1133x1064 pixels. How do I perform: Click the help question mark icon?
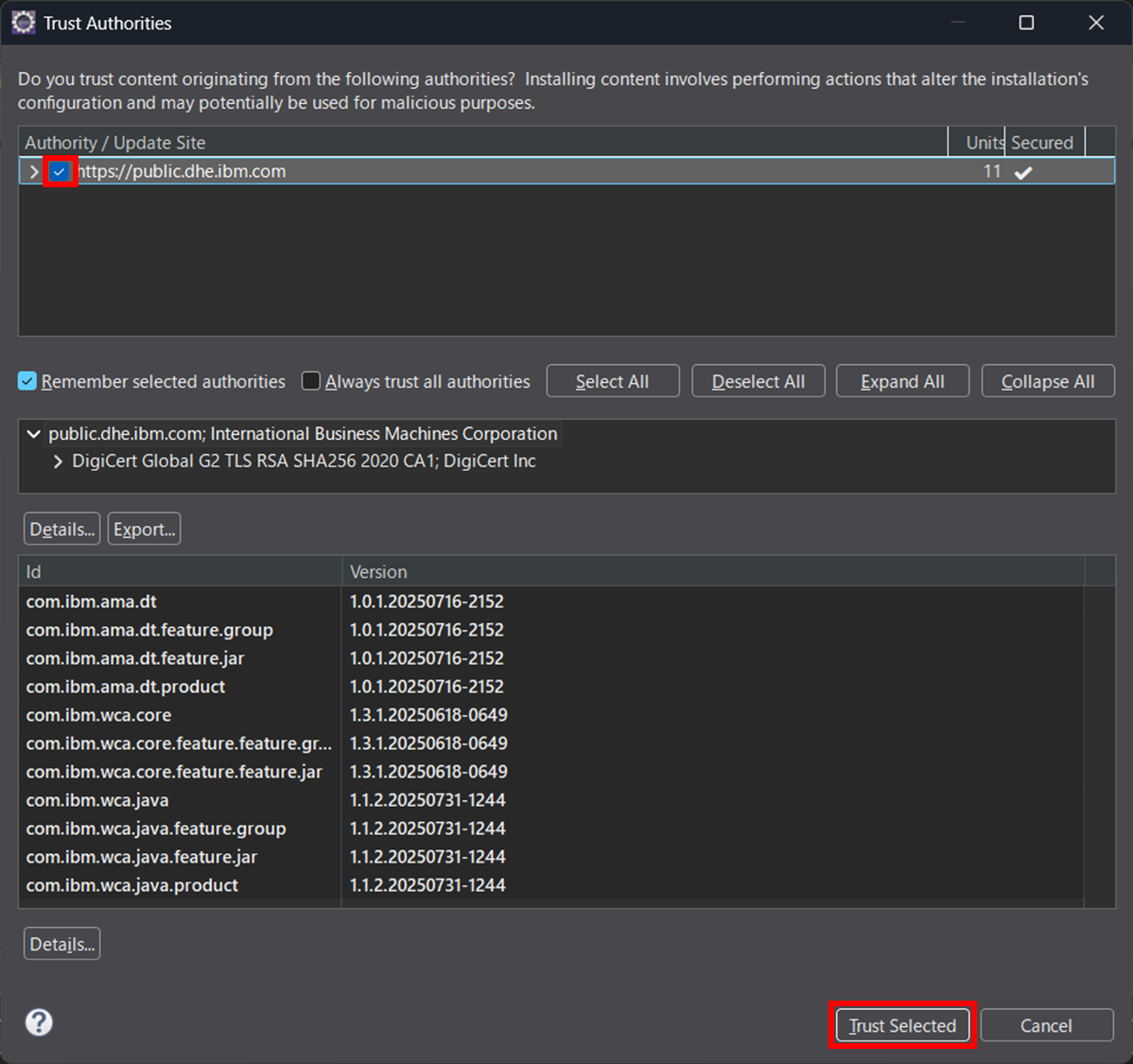point(39,1022)
